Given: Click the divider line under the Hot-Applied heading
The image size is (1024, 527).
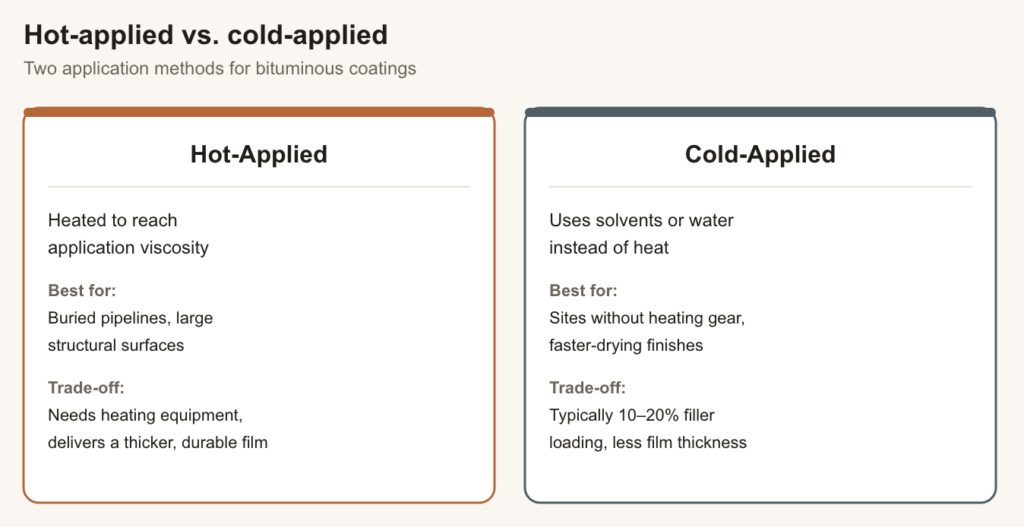Looking at the screenshot, I should 259,187.
